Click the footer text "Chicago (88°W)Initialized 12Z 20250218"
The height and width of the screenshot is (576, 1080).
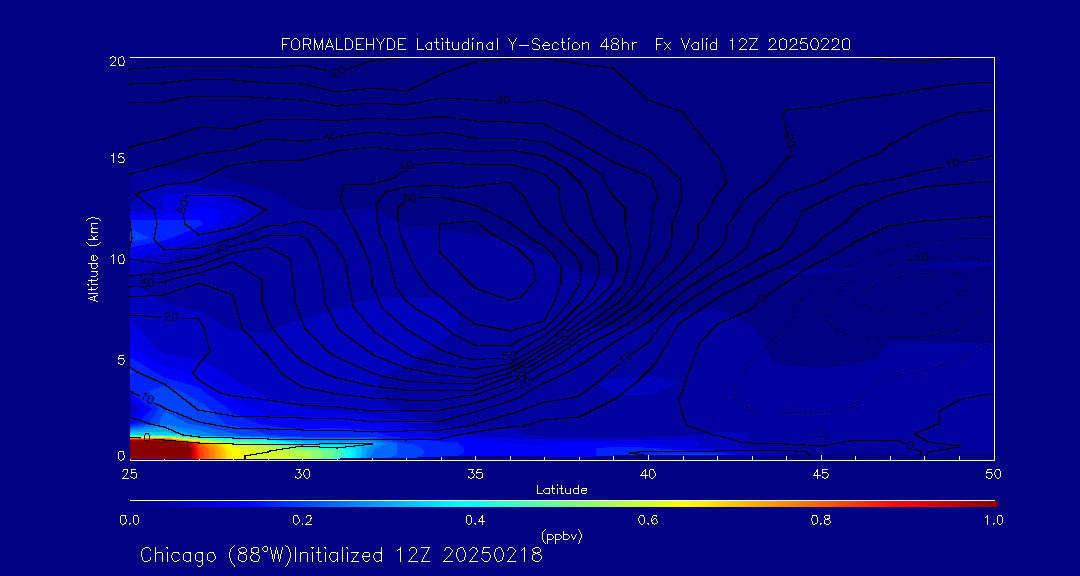[x=341, y=555]
